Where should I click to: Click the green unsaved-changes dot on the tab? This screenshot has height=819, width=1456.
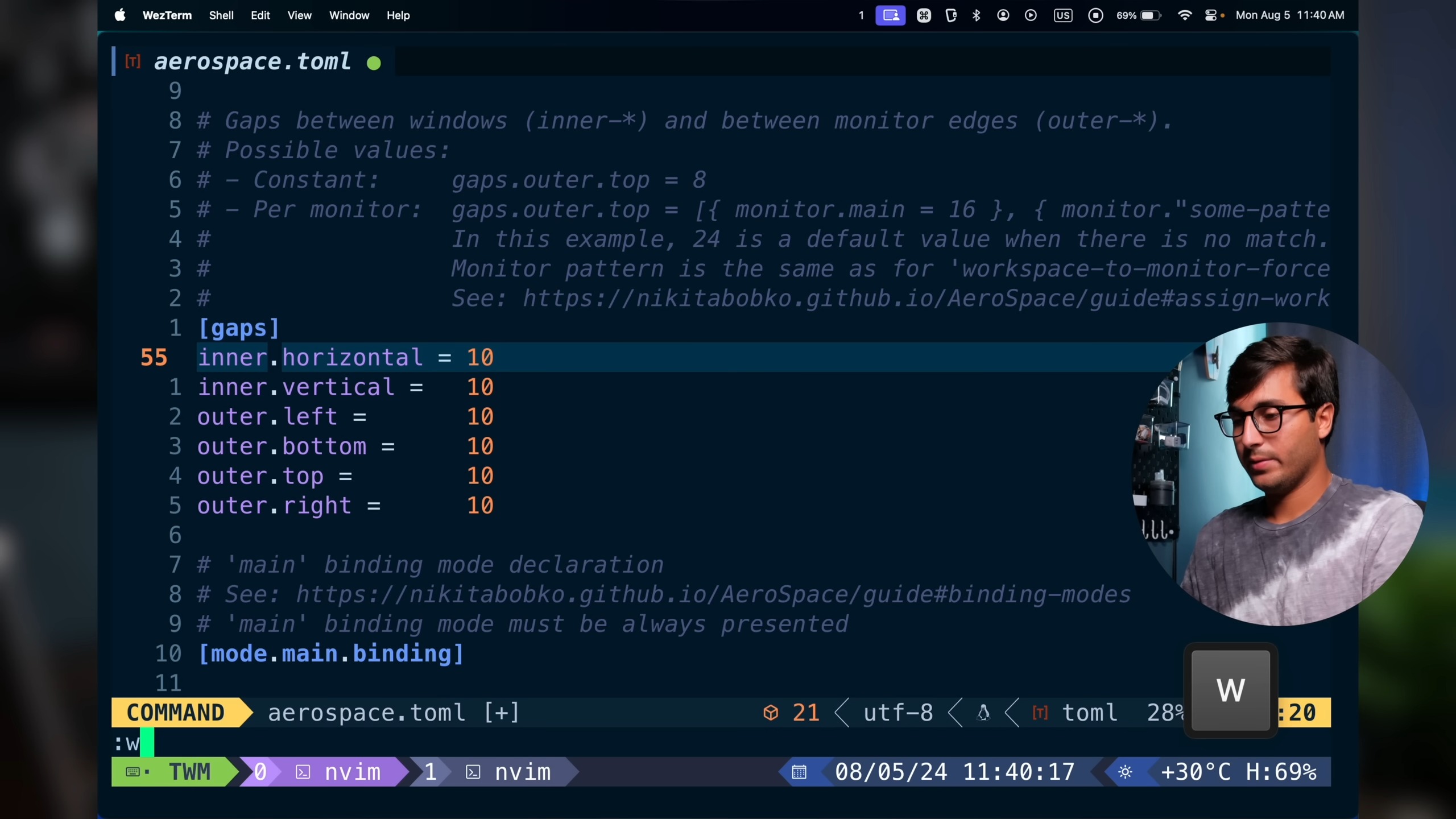374,63
